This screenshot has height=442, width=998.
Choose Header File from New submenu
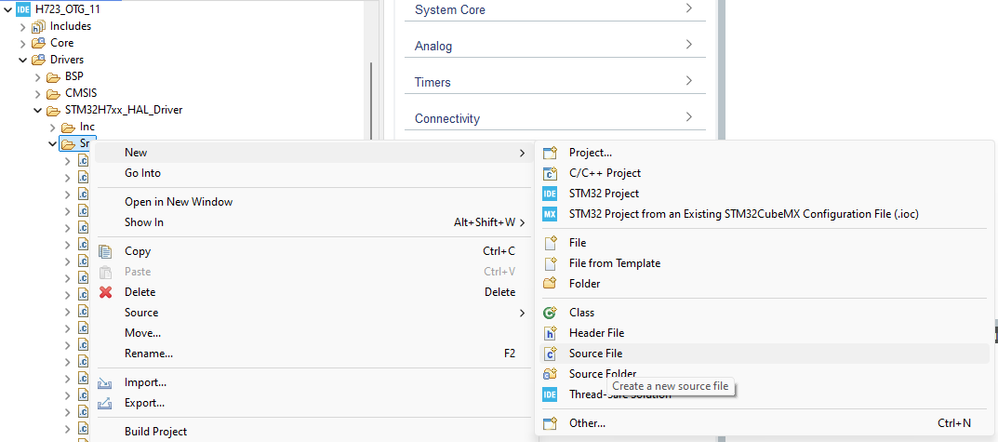pyautogui.click(x=764, y=333)
